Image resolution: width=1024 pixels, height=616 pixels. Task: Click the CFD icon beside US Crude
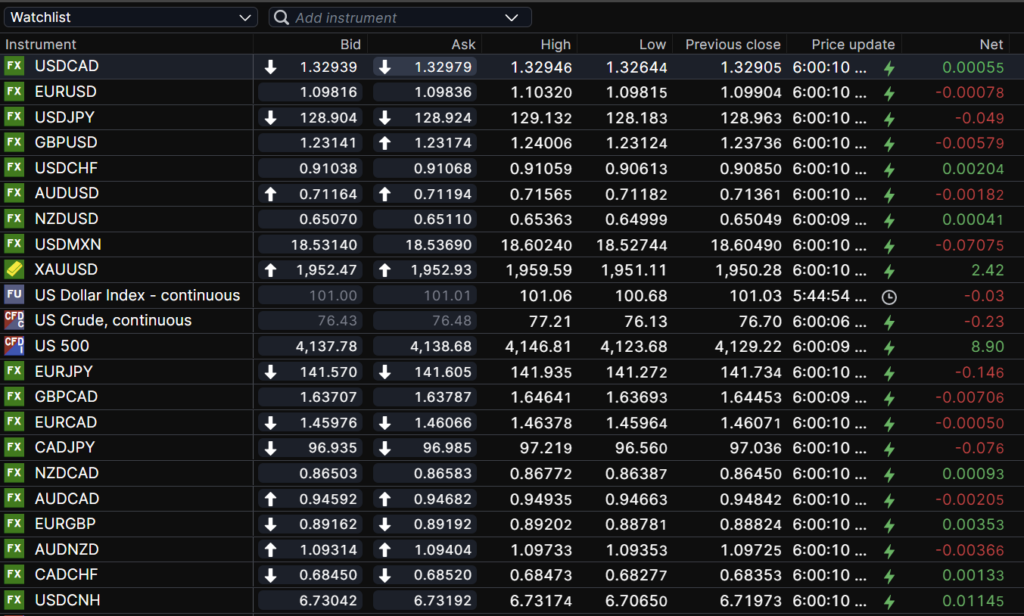coord(14,321)
